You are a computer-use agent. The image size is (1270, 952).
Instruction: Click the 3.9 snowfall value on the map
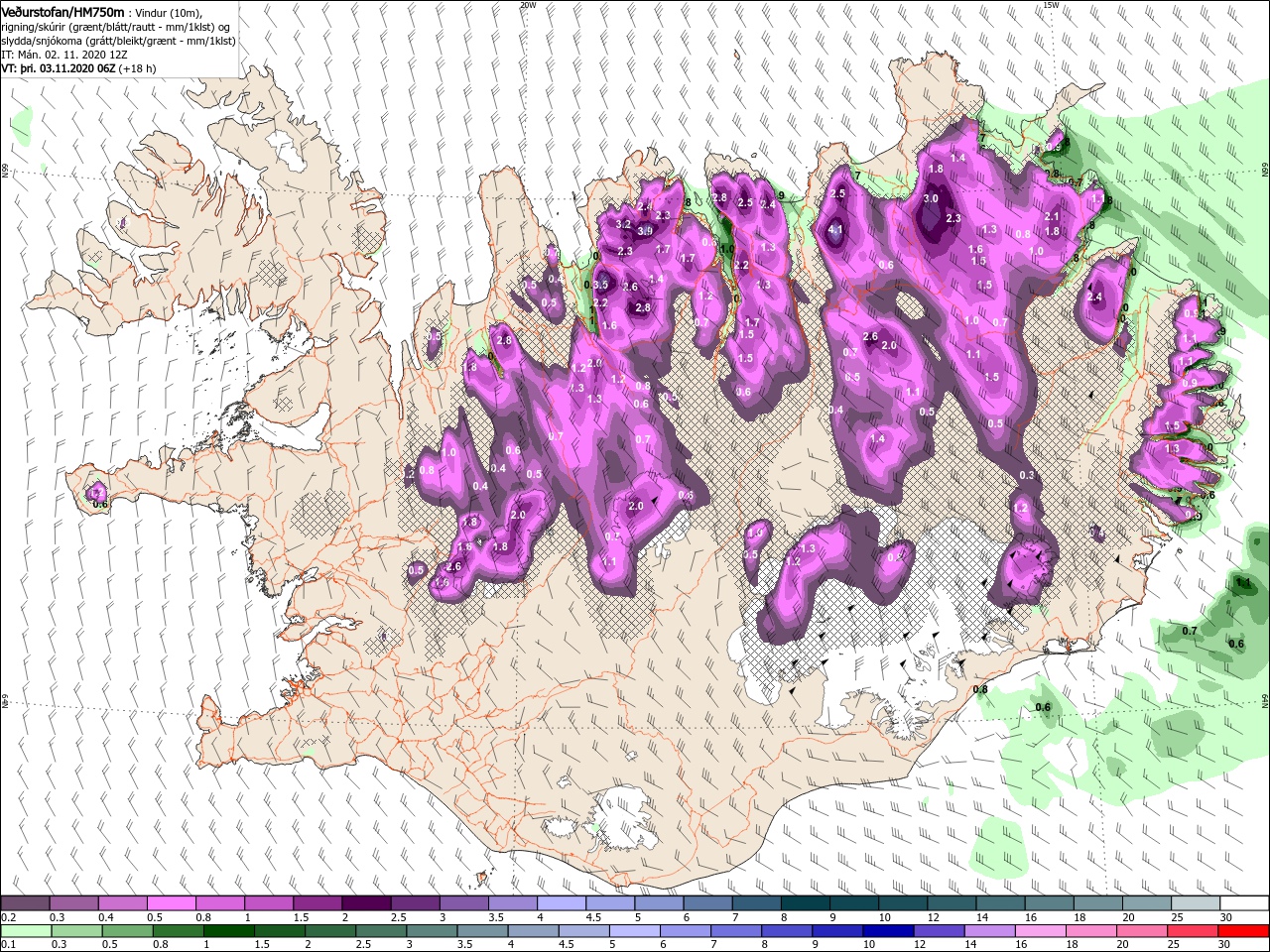coord(644,231)
